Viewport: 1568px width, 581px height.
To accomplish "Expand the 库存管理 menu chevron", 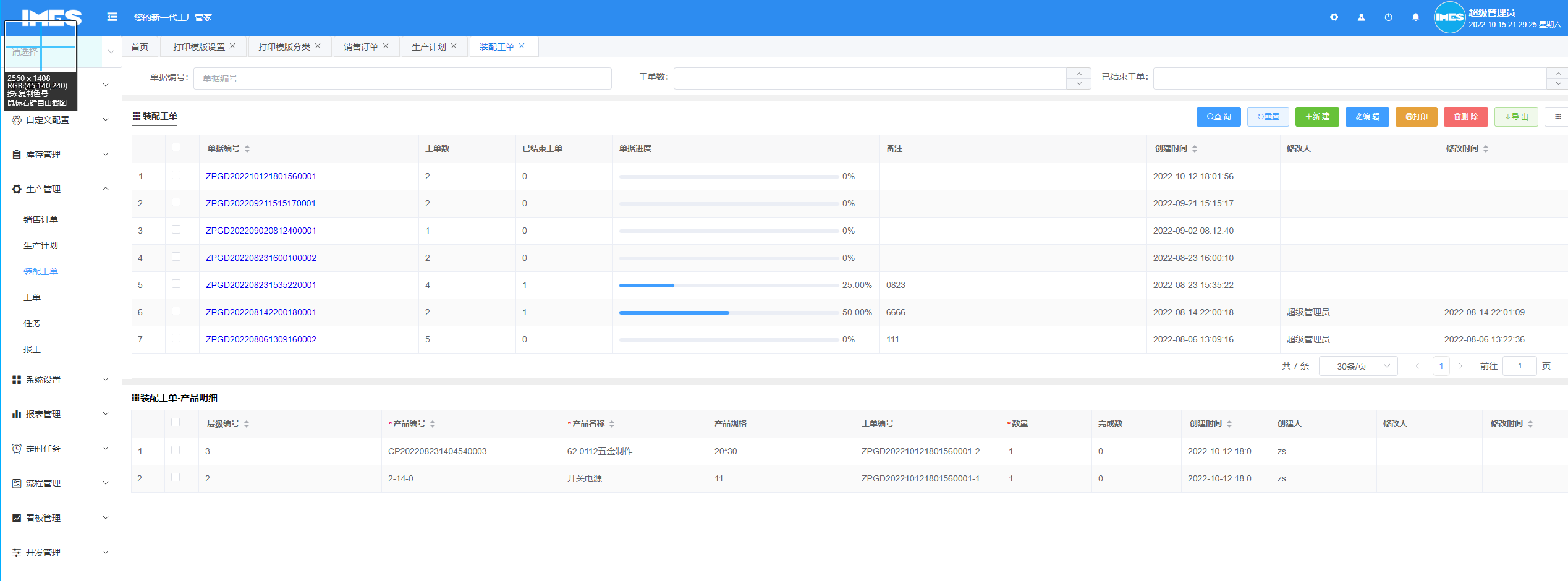I will coord(106,154).
